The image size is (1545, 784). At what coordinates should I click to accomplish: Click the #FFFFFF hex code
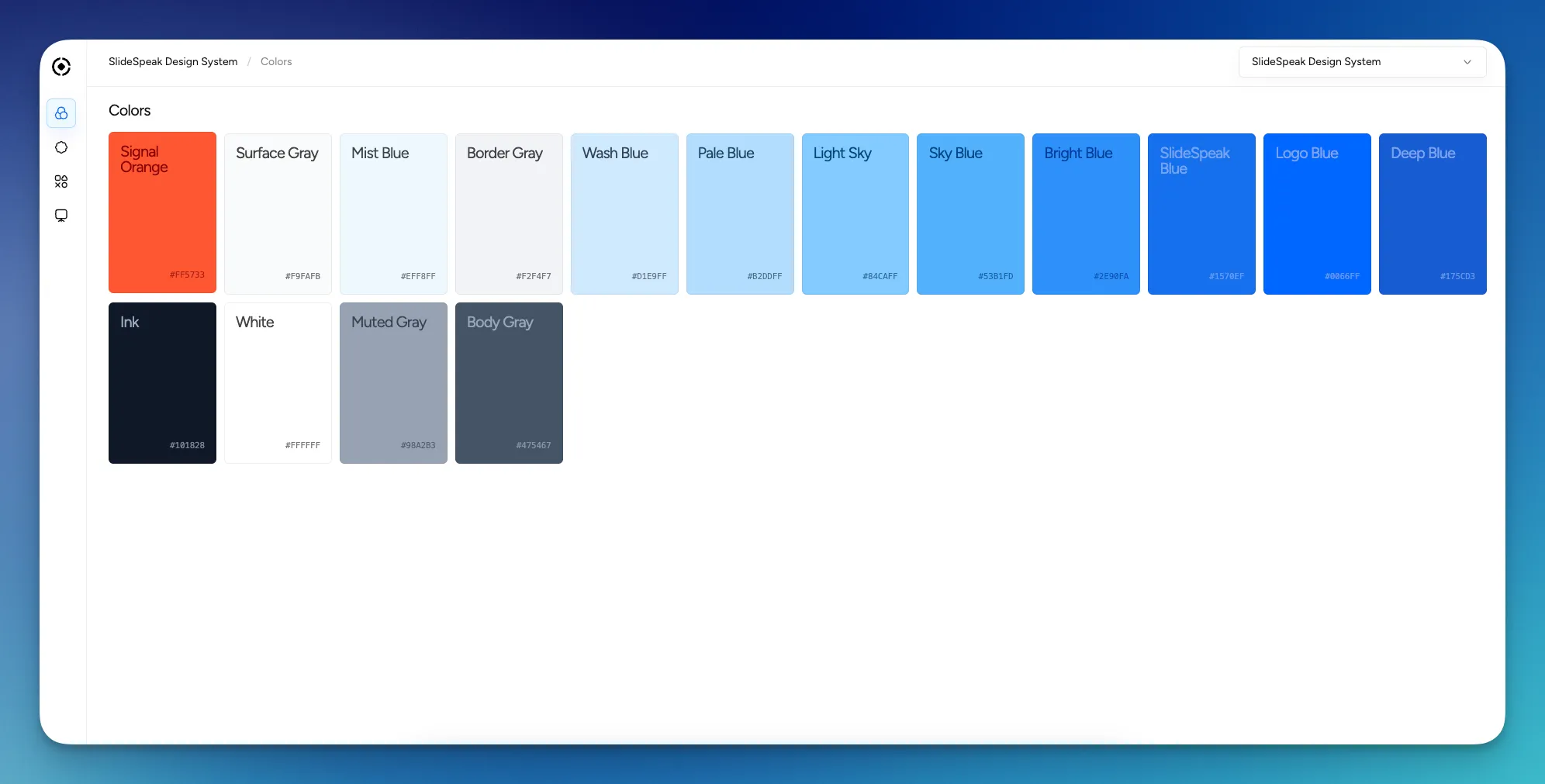tap(302, 445)
